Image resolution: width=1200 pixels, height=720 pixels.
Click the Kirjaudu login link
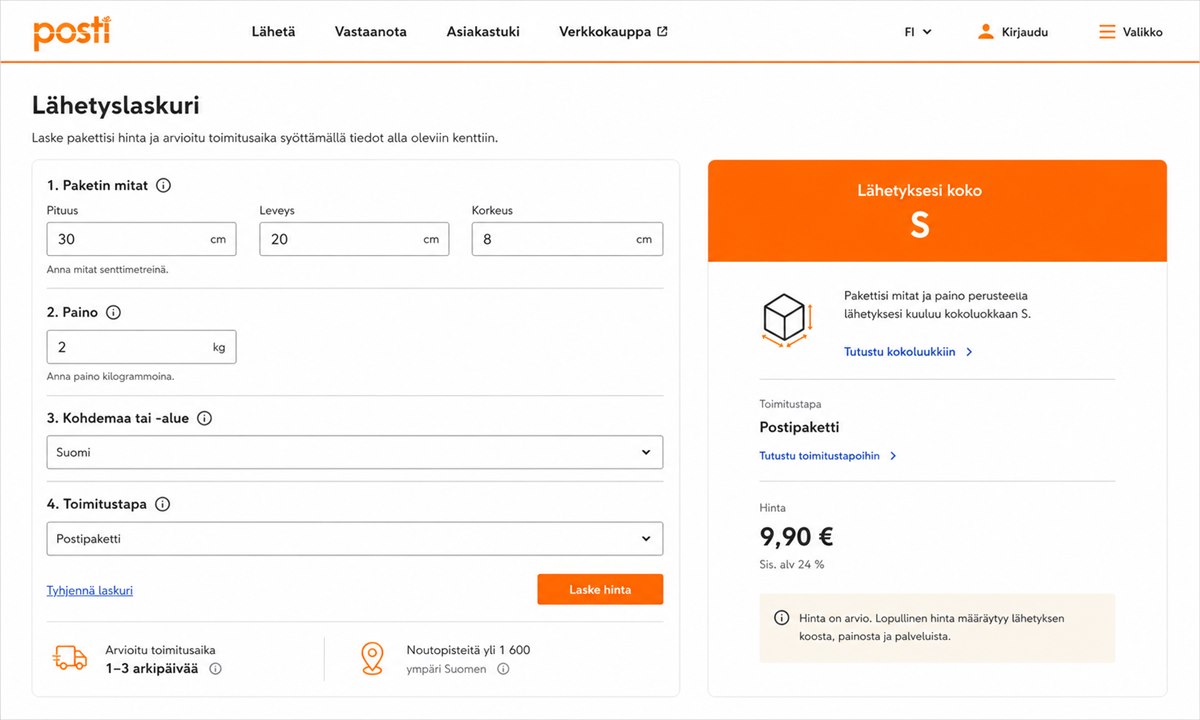click(x=1025, y=32)
